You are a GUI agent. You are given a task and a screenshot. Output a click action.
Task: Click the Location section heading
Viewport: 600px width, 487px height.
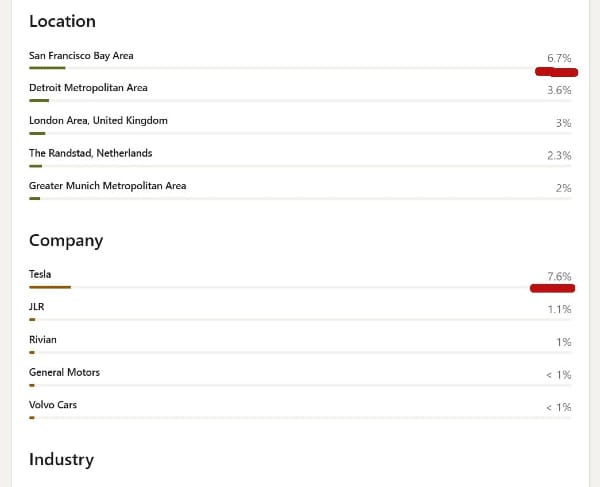[x=62, y=21]
